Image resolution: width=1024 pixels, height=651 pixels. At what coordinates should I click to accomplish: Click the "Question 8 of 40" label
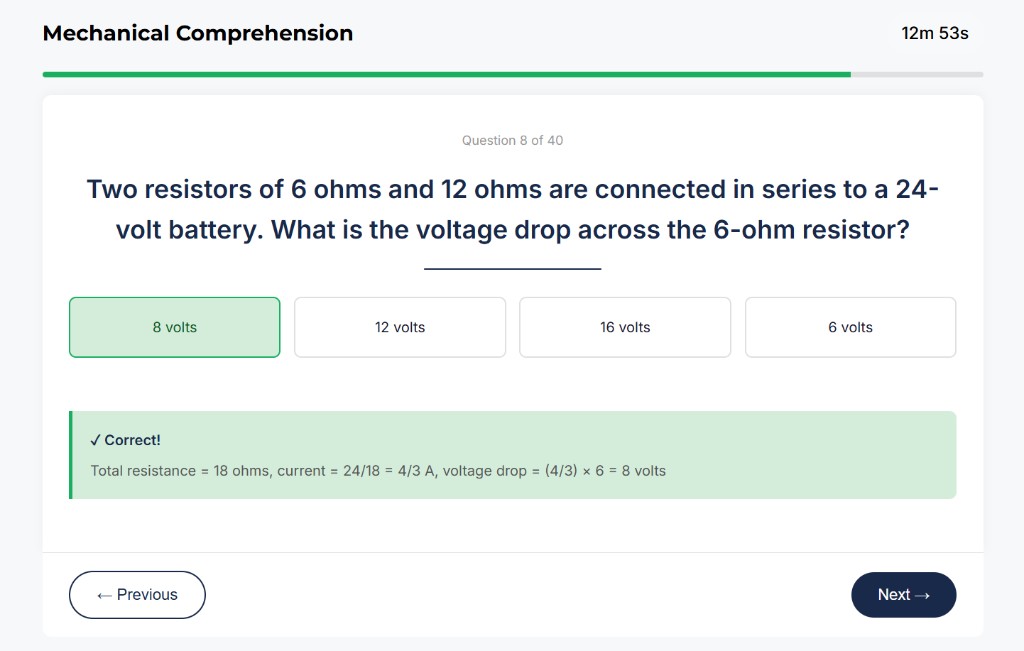(512, 140)
